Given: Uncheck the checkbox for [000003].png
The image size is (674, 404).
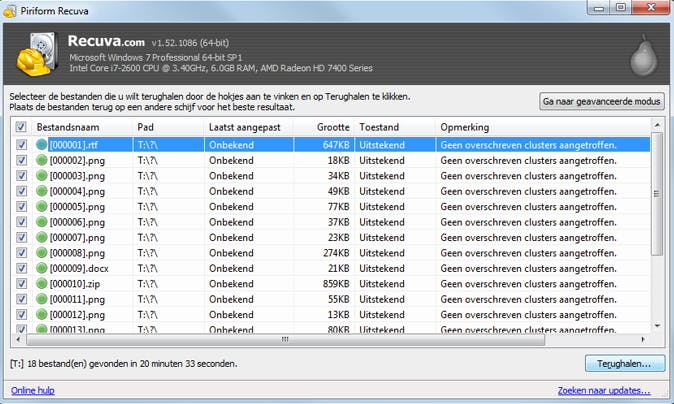Looking at the screenshot, I should point(21,176).
